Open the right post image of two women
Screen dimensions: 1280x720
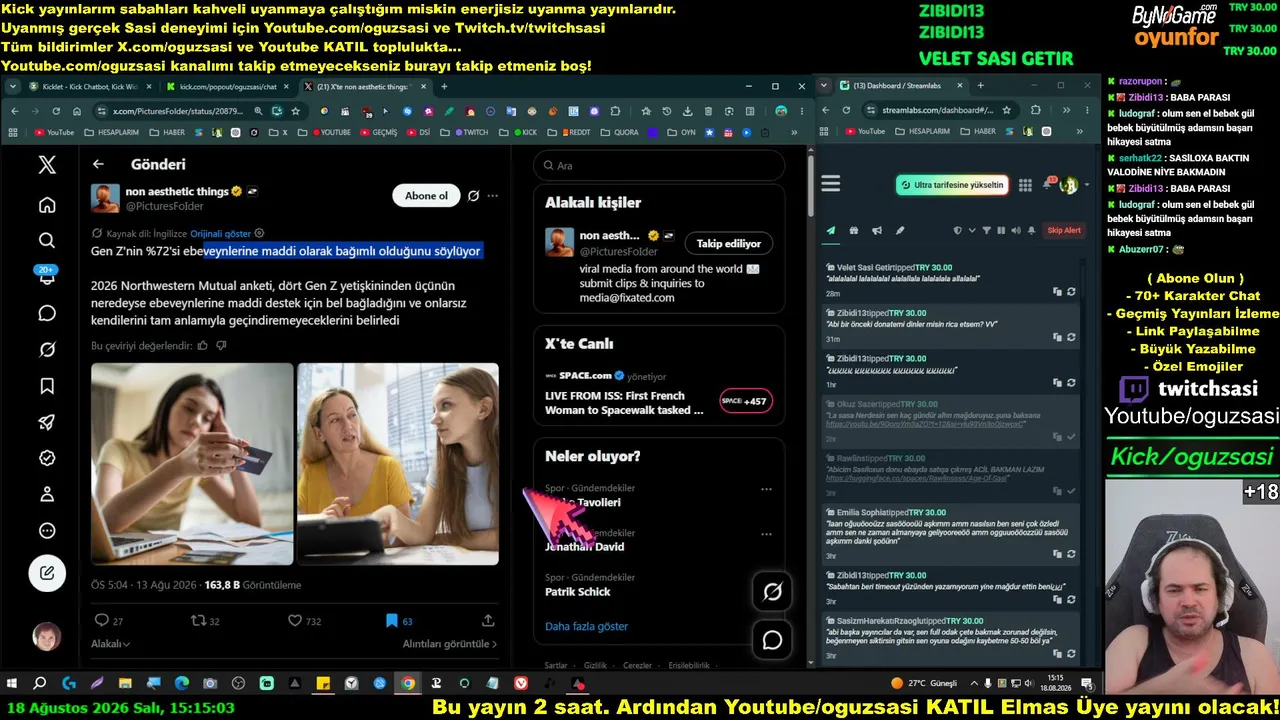click(398, 464)
